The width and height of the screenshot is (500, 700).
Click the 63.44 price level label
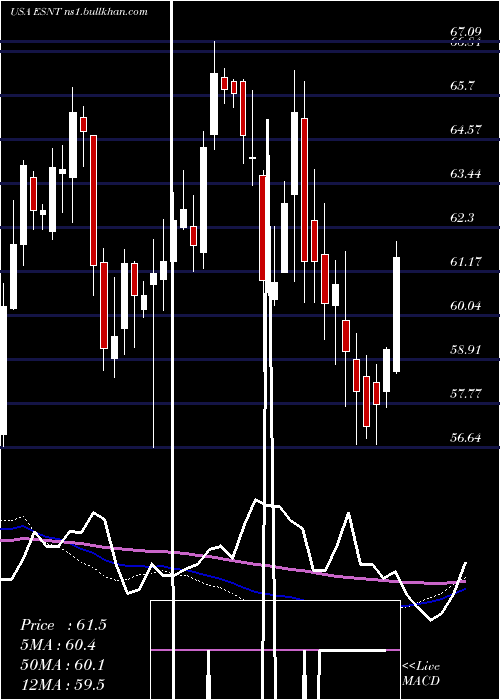466,174
